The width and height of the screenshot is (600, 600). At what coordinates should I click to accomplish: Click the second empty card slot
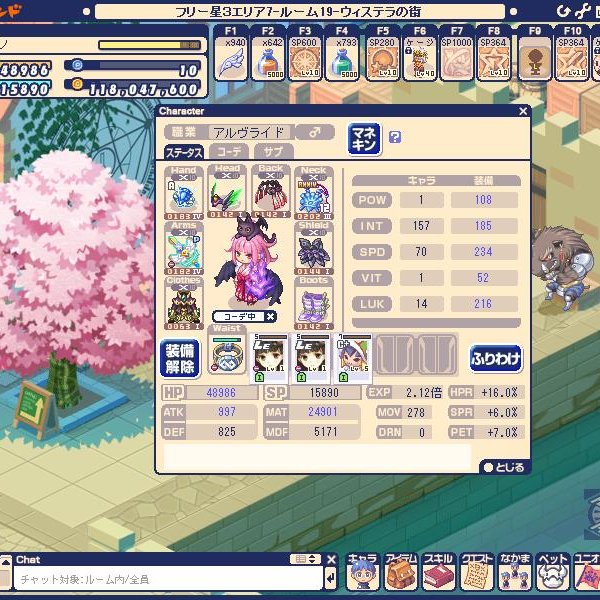click(437, 354)
